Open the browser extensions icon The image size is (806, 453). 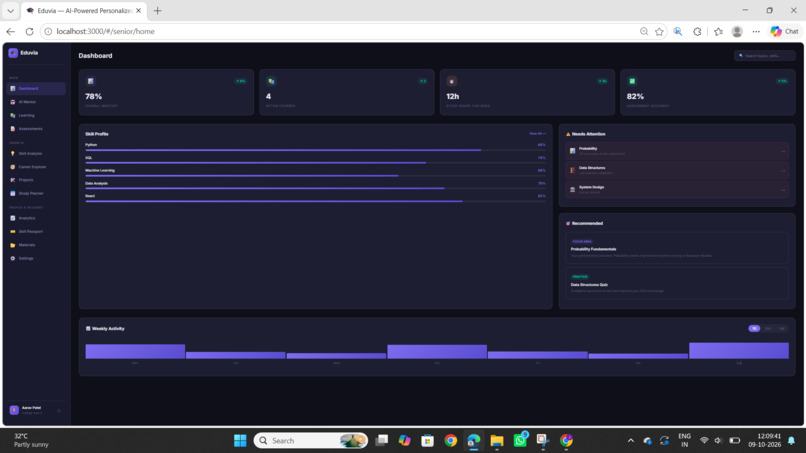[698, 31]
